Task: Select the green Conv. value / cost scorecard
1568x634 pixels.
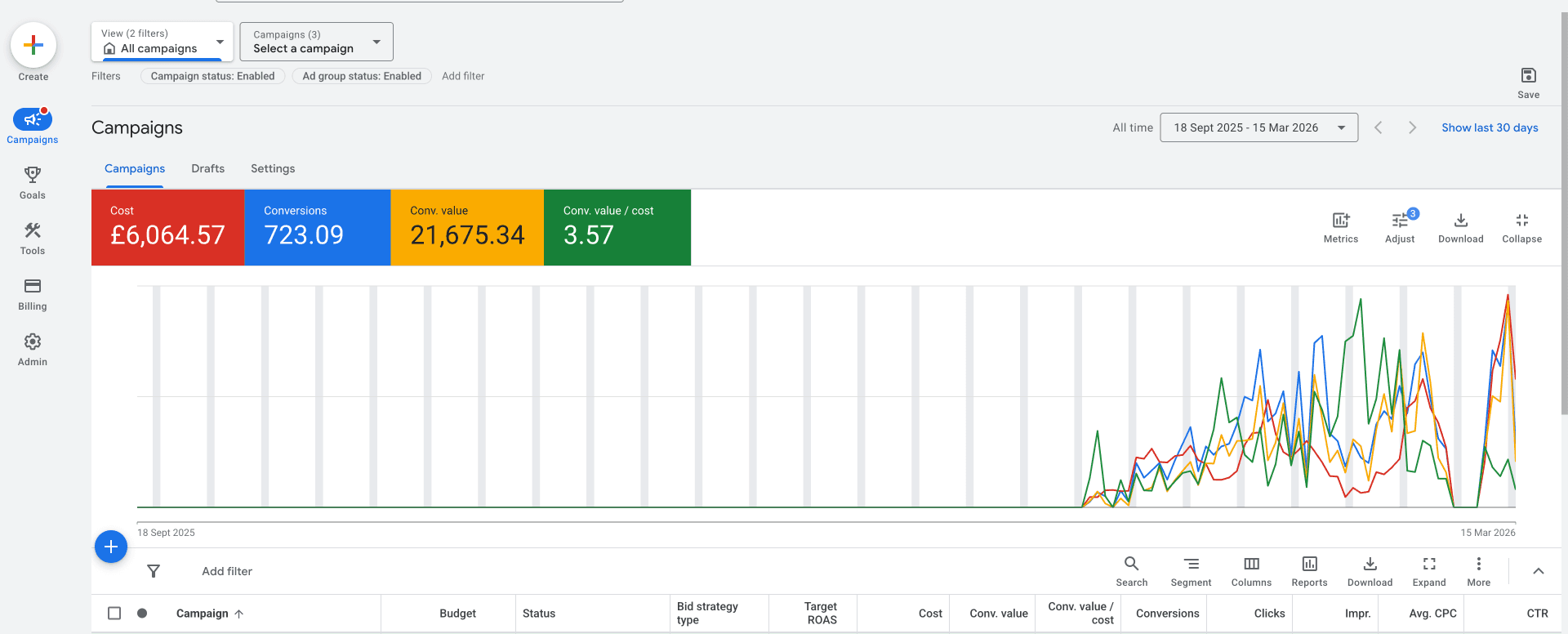Action: (x=617, y=227)
